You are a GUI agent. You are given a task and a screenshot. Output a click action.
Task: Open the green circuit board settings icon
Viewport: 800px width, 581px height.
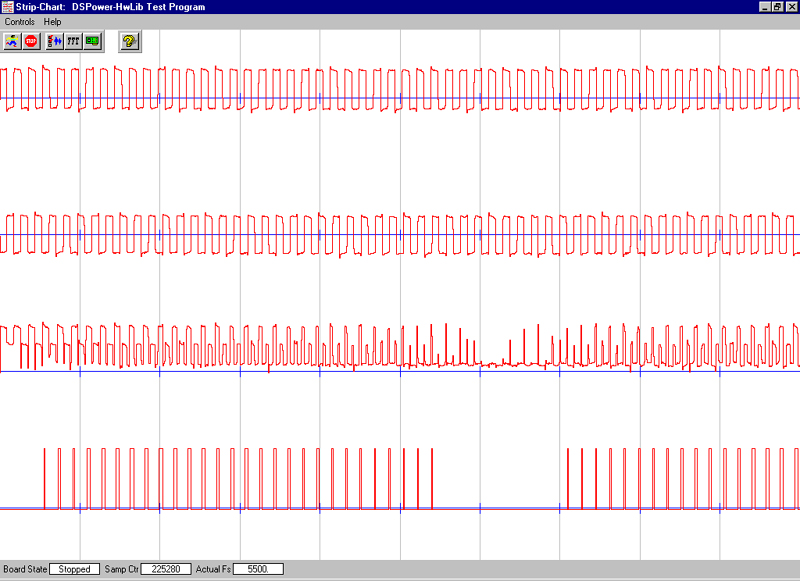click(92, 41)
